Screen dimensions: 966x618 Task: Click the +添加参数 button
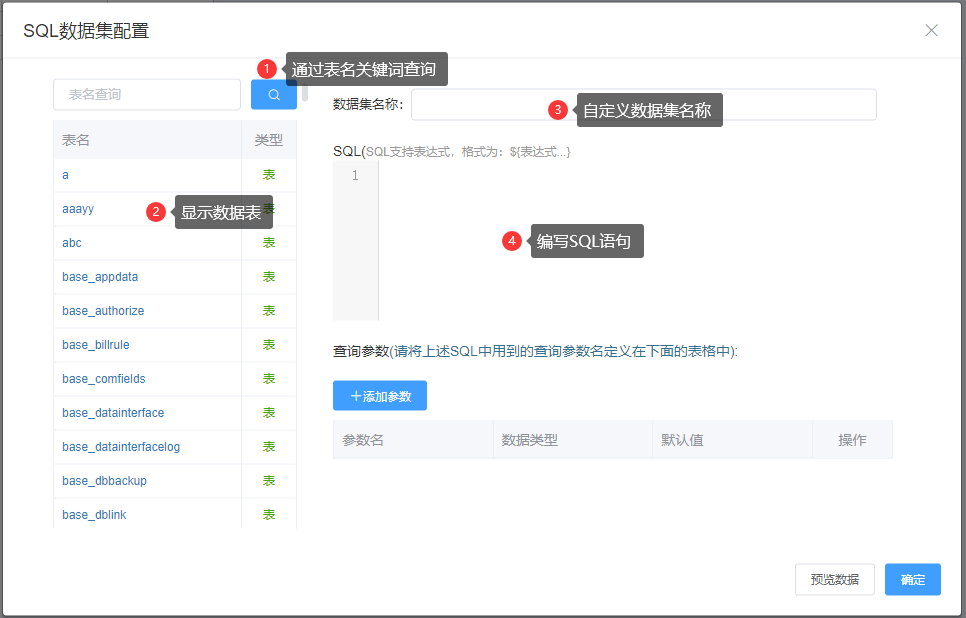click(x=380, y=396)
